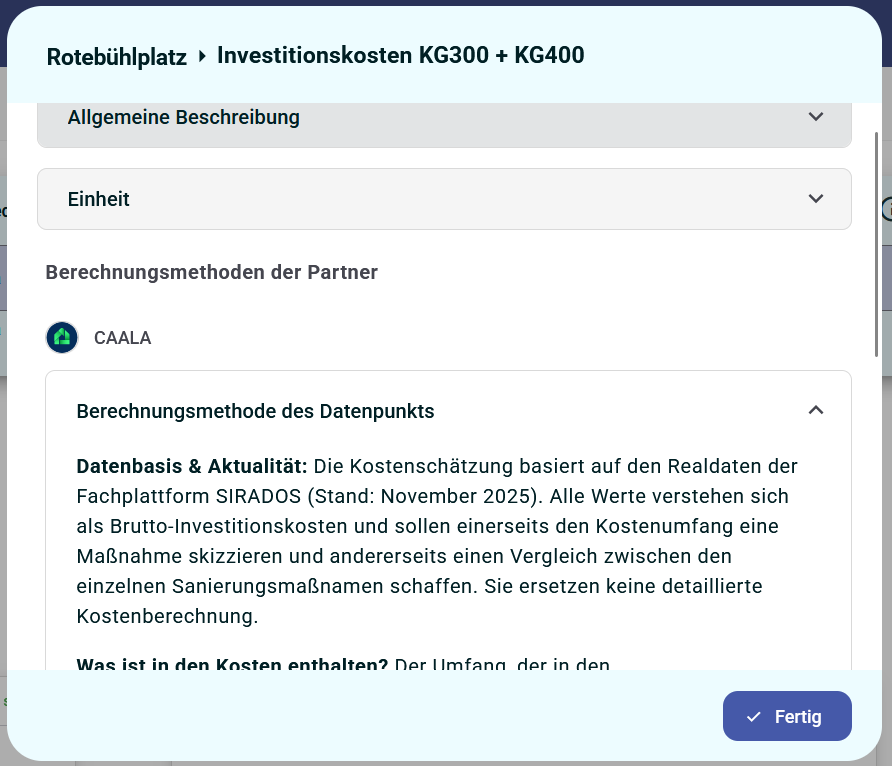Collapse Berechnungsmethode des Datenpunkts section

(448, 411)
